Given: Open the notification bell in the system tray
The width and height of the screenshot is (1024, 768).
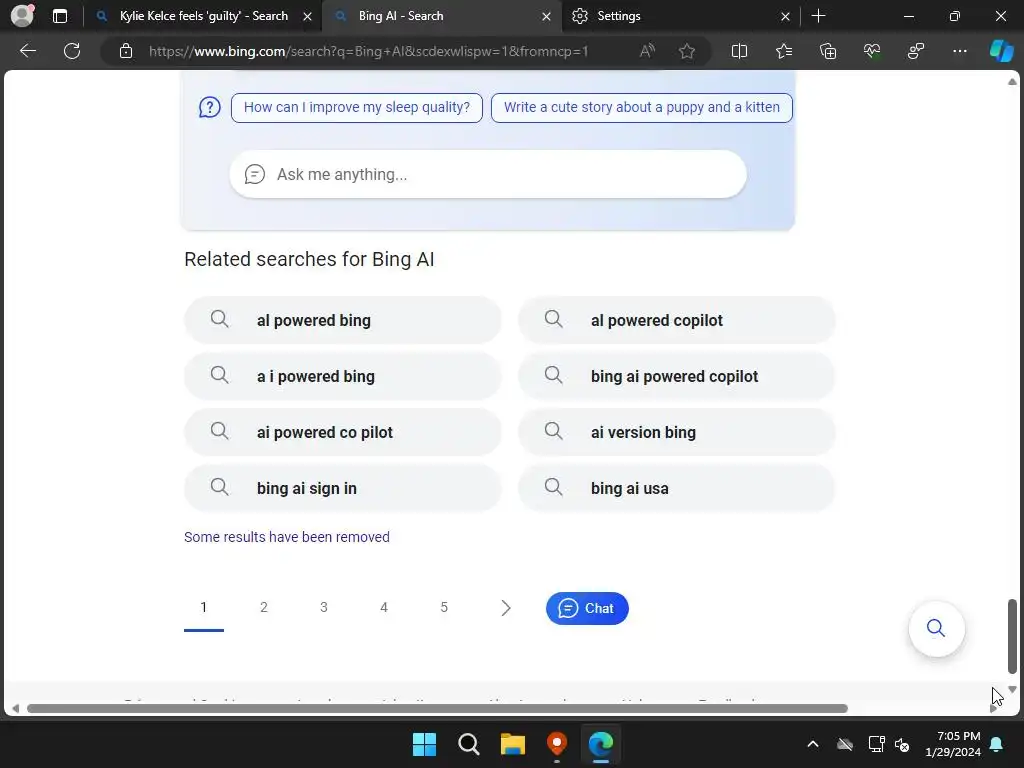Looking at the screenshot, I should (997, 744).
